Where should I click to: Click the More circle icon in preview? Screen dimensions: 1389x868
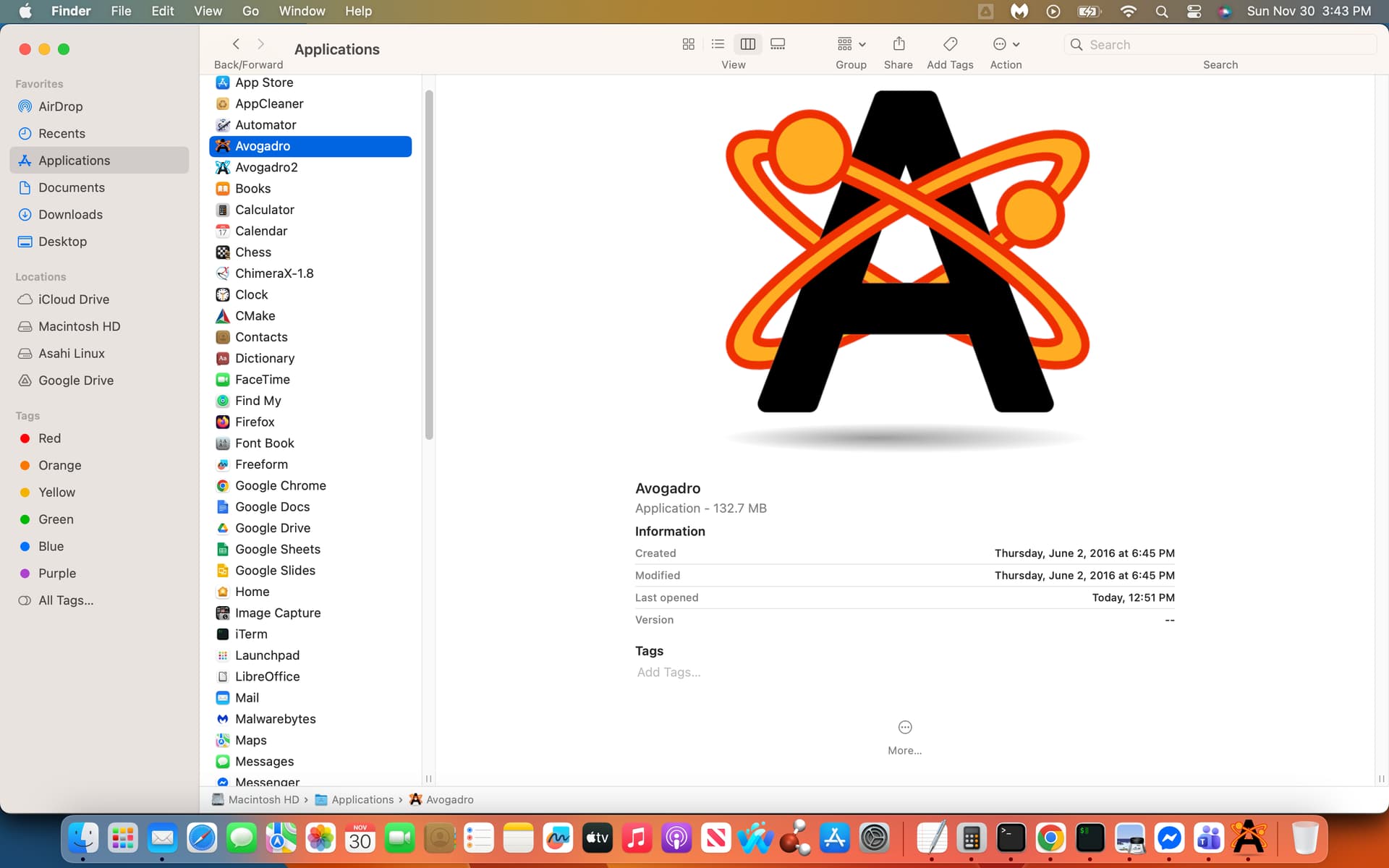904,727
